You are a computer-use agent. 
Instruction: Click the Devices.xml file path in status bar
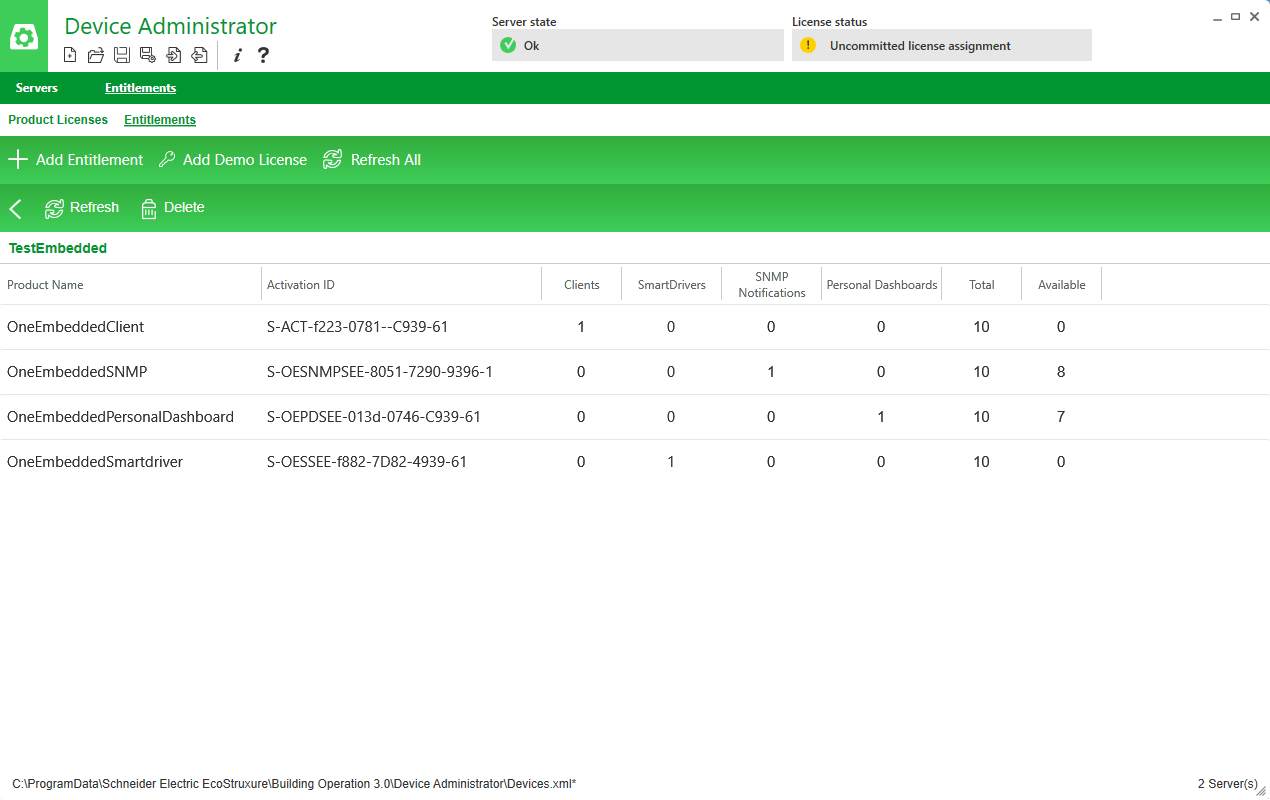pyautogui.click(x=294, y=784)
